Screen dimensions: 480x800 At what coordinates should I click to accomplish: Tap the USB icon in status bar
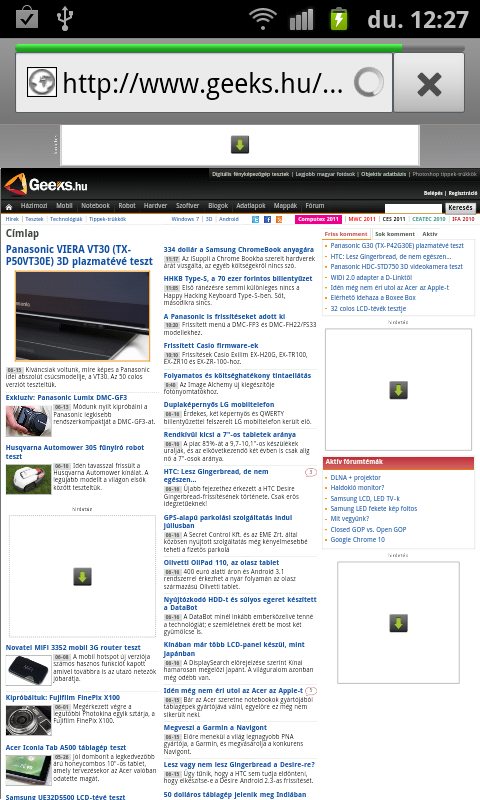pyautogui.click(x=65, y=18)
